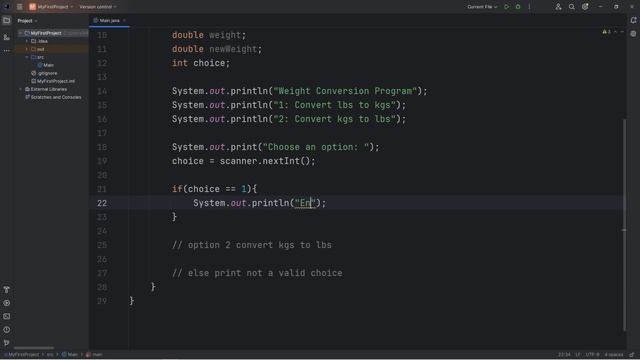Screen dimensions: 640x360
Task: Open the Problems tool window icon
Action: point(7,329)
